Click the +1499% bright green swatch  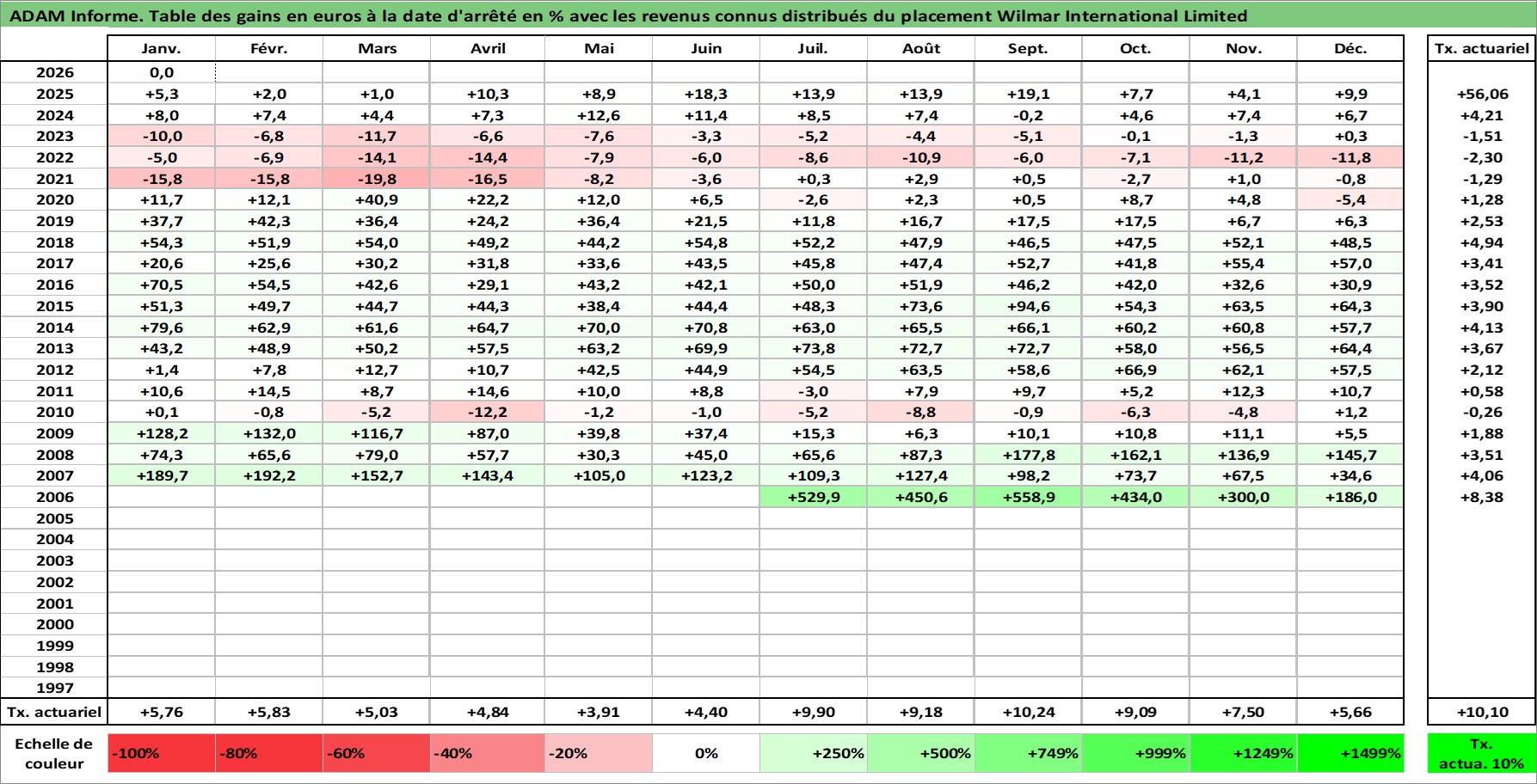(x=1350, y=753)
